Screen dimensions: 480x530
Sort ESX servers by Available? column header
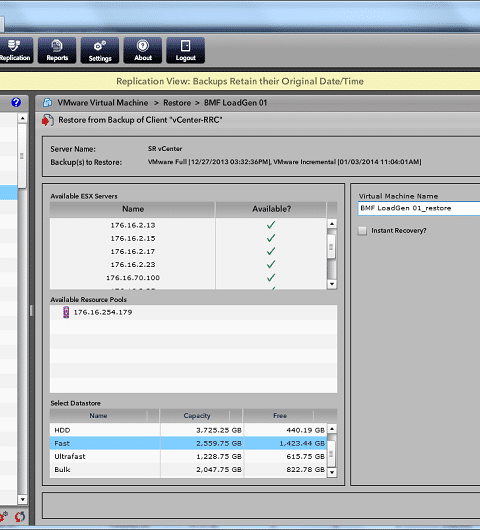271,209
